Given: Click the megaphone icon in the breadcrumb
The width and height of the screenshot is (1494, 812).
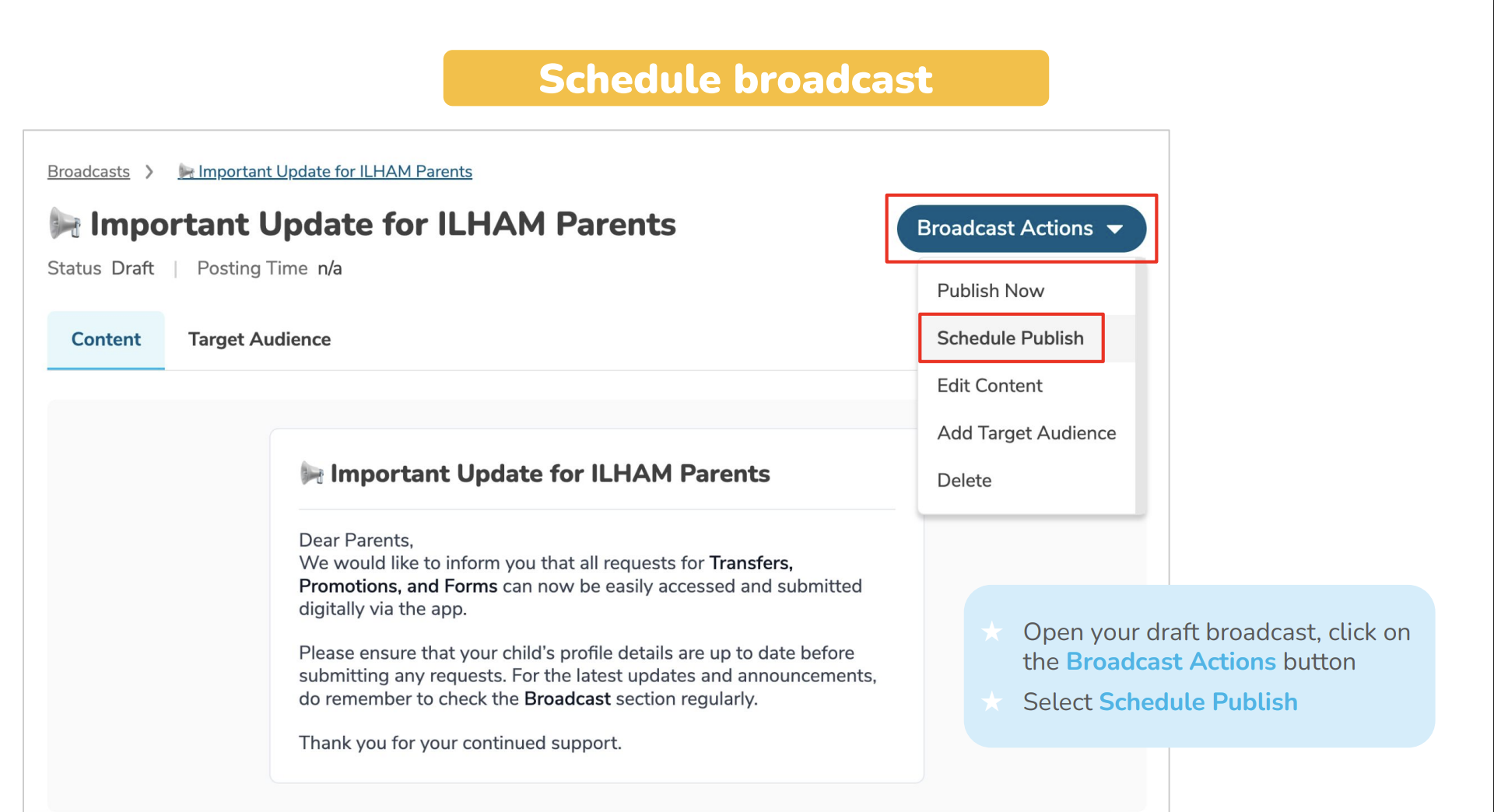Looking at the screenshot, I should 186,171.
